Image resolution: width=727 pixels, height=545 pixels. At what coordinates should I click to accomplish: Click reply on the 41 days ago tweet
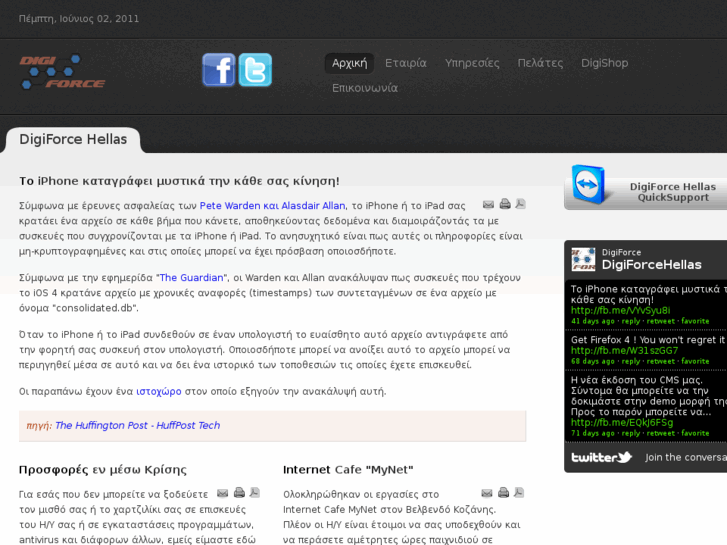click(x=631, y=321)
